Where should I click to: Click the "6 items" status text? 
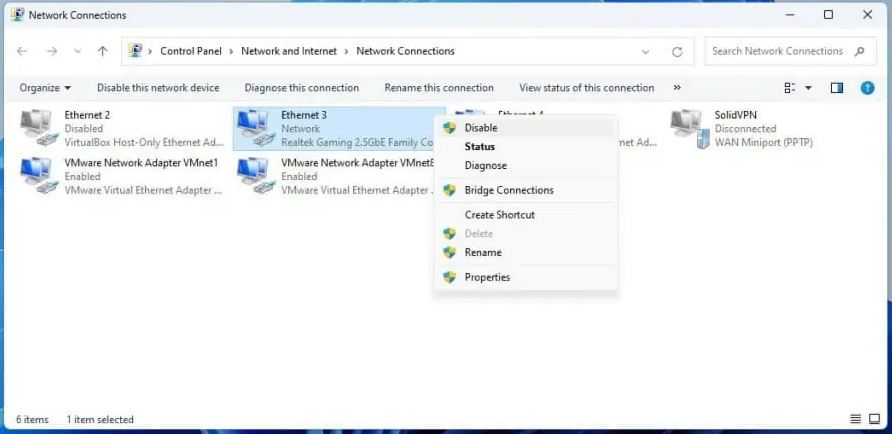point(32,420)
